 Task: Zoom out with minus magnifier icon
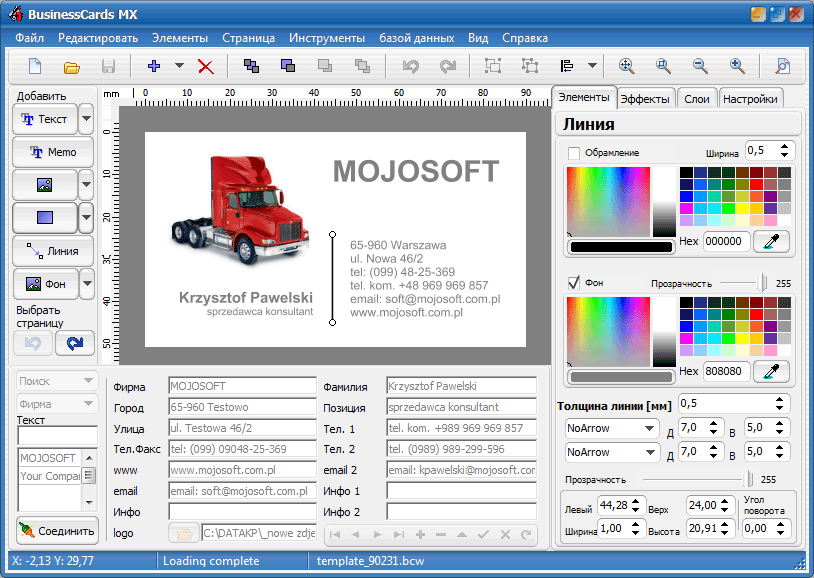pos(700,66)
